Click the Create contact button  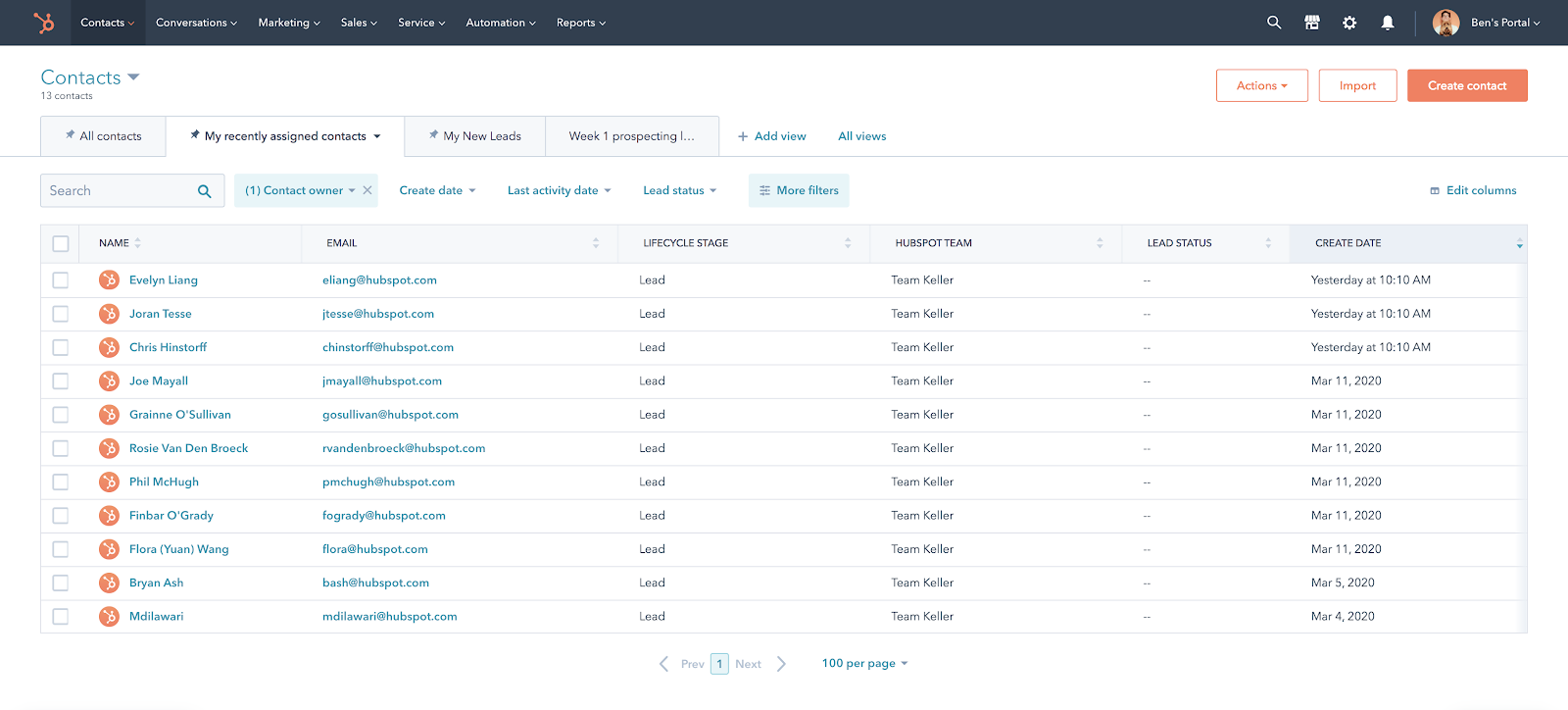point(1467,85)
